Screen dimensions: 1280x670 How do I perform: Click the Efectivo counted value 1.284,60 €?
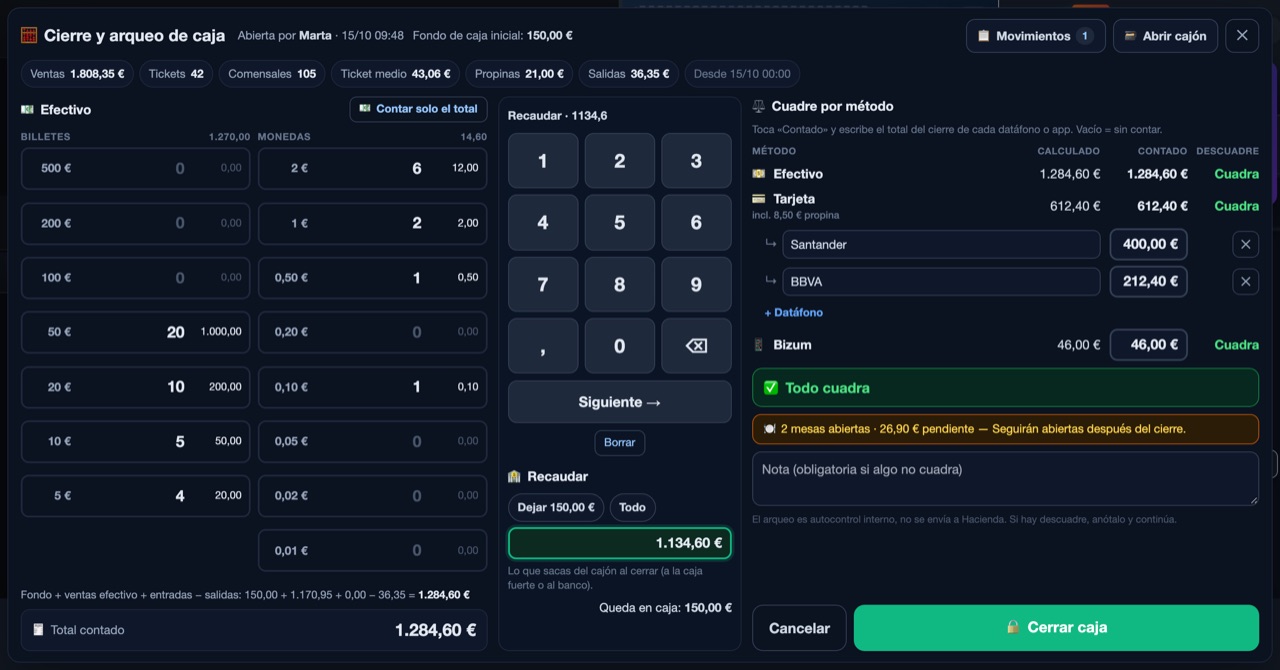(1157, 174)
